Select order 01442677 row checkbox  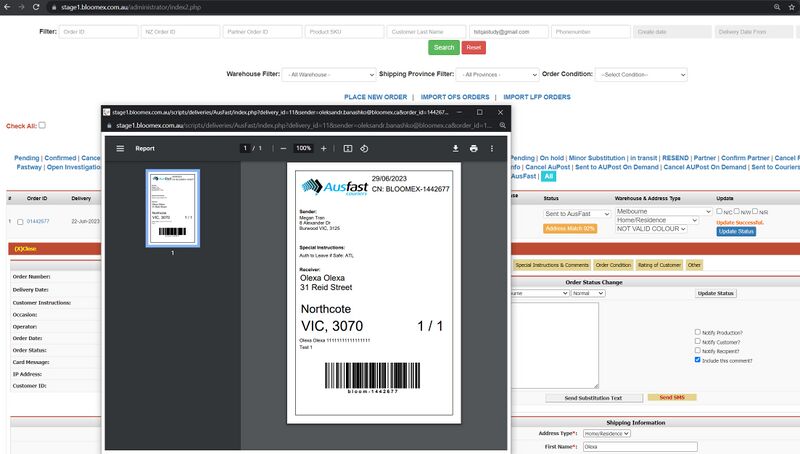click(x=20, y=222)
